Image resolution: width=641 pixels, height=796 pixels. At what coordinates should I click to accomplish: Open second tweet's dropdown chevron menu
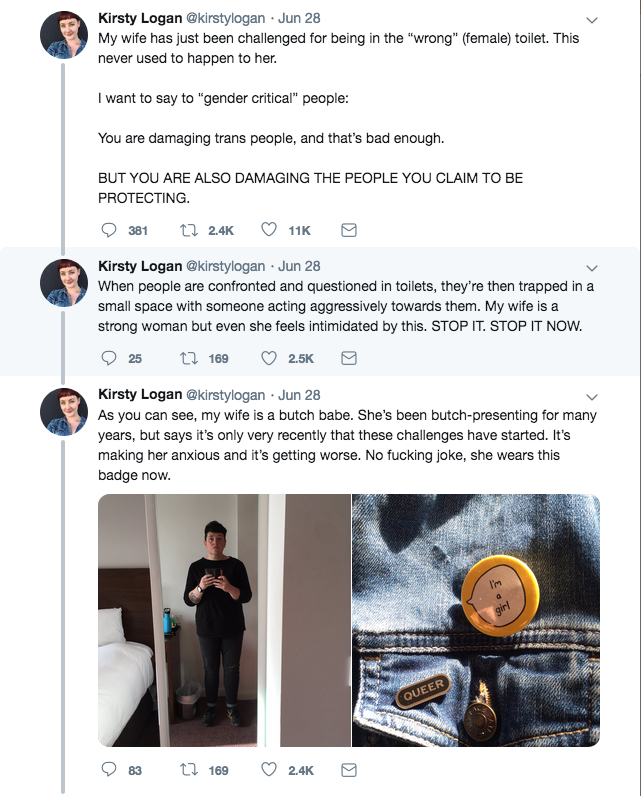coord(591,267)
